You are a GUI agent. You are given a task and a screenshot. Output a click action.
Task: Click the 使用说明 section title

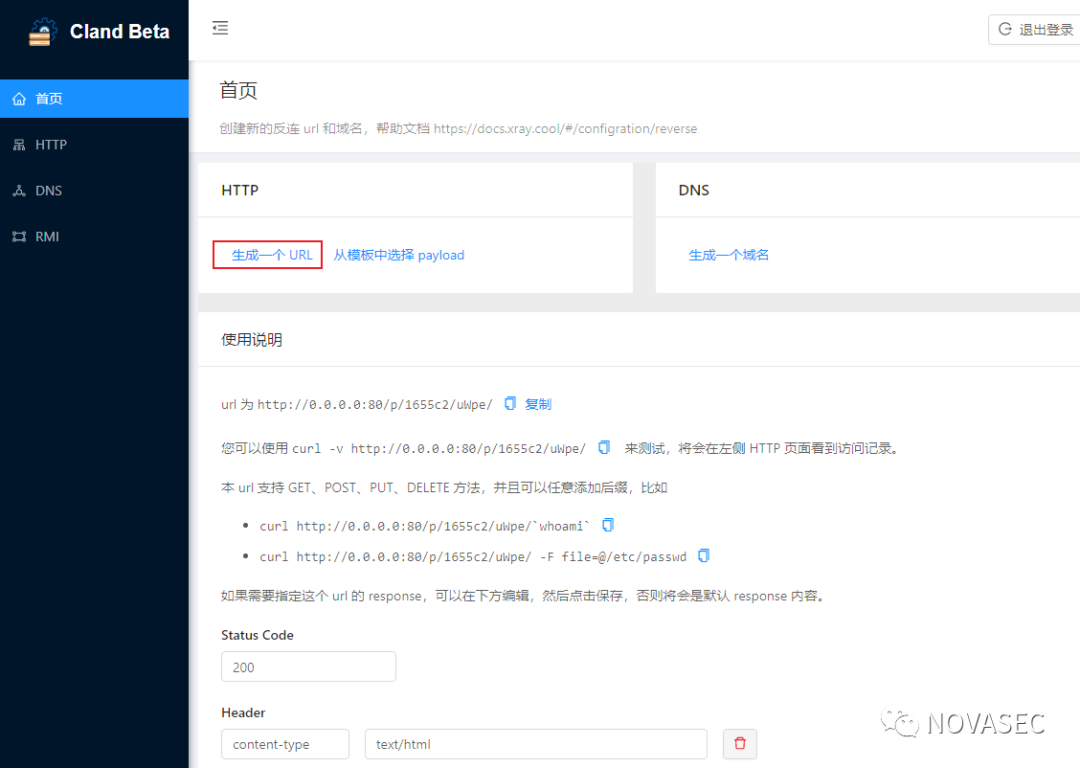(x=251, y=340)
